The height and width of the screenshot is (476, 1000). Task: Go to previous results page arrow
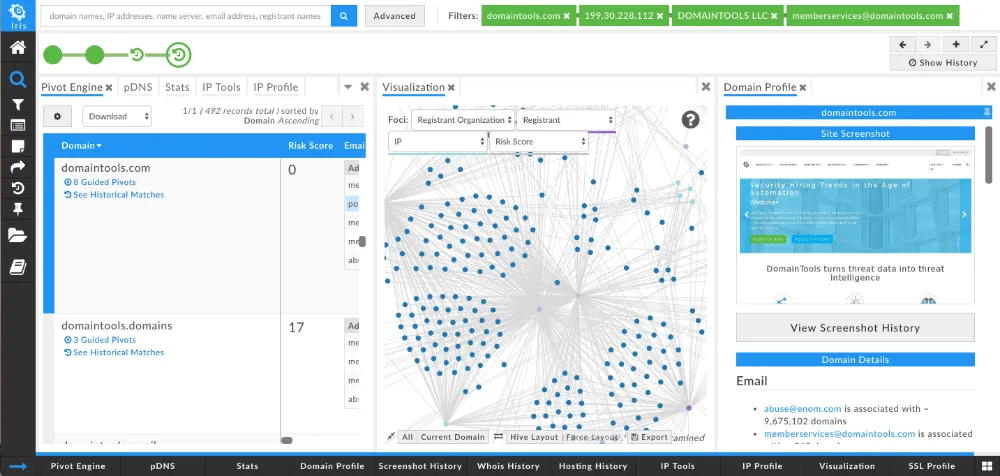[x=332, y=116]
